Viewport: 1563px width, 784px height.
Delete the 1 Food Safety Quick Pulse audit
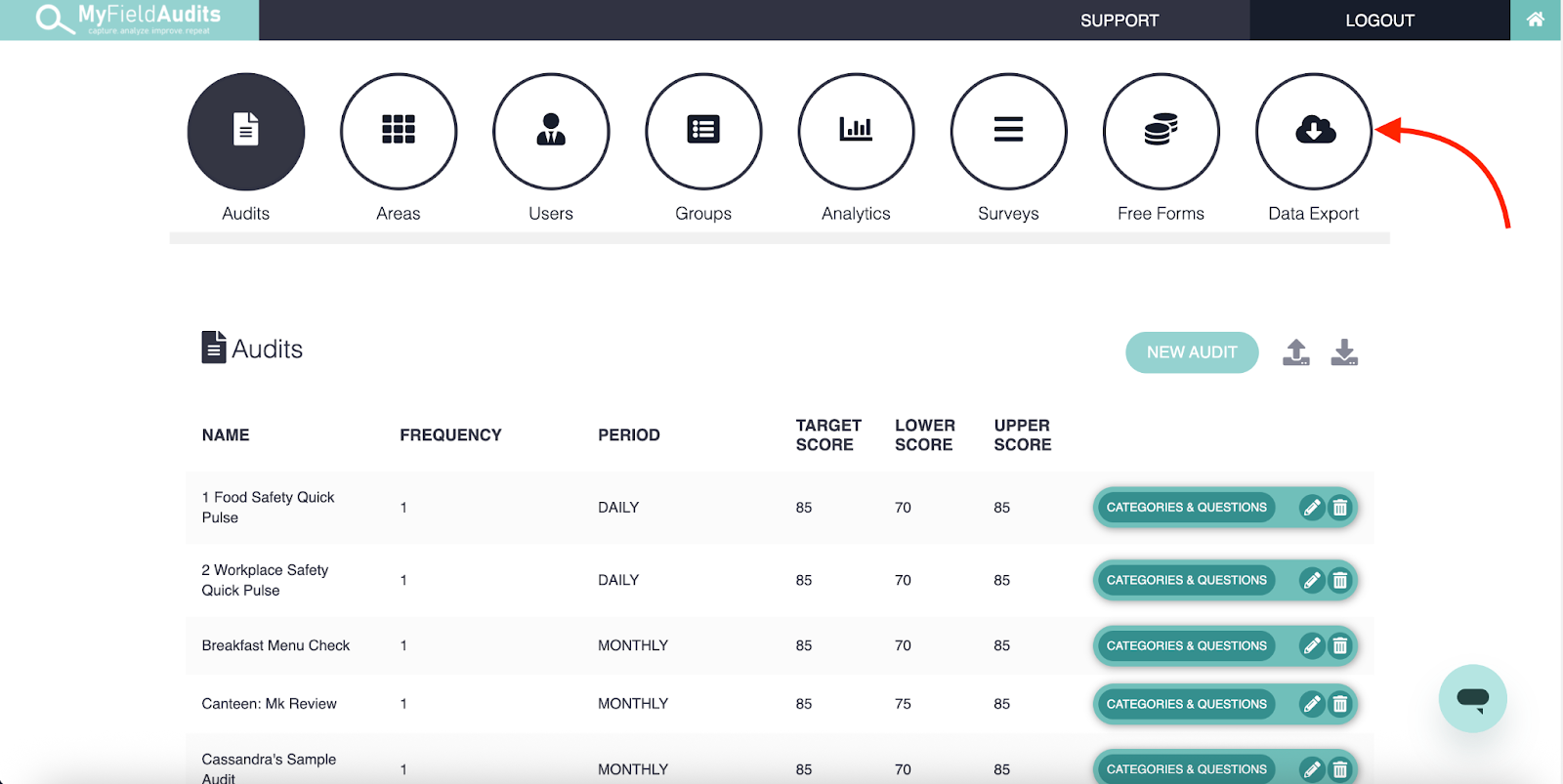(x=1340, y=508)
